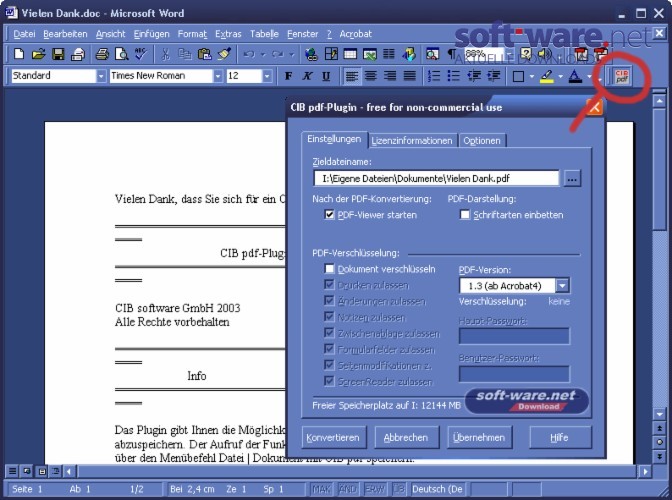This screenshot has width=672, height=500.
Task: Paste from clipboard icon
Action: pos(204,54)
